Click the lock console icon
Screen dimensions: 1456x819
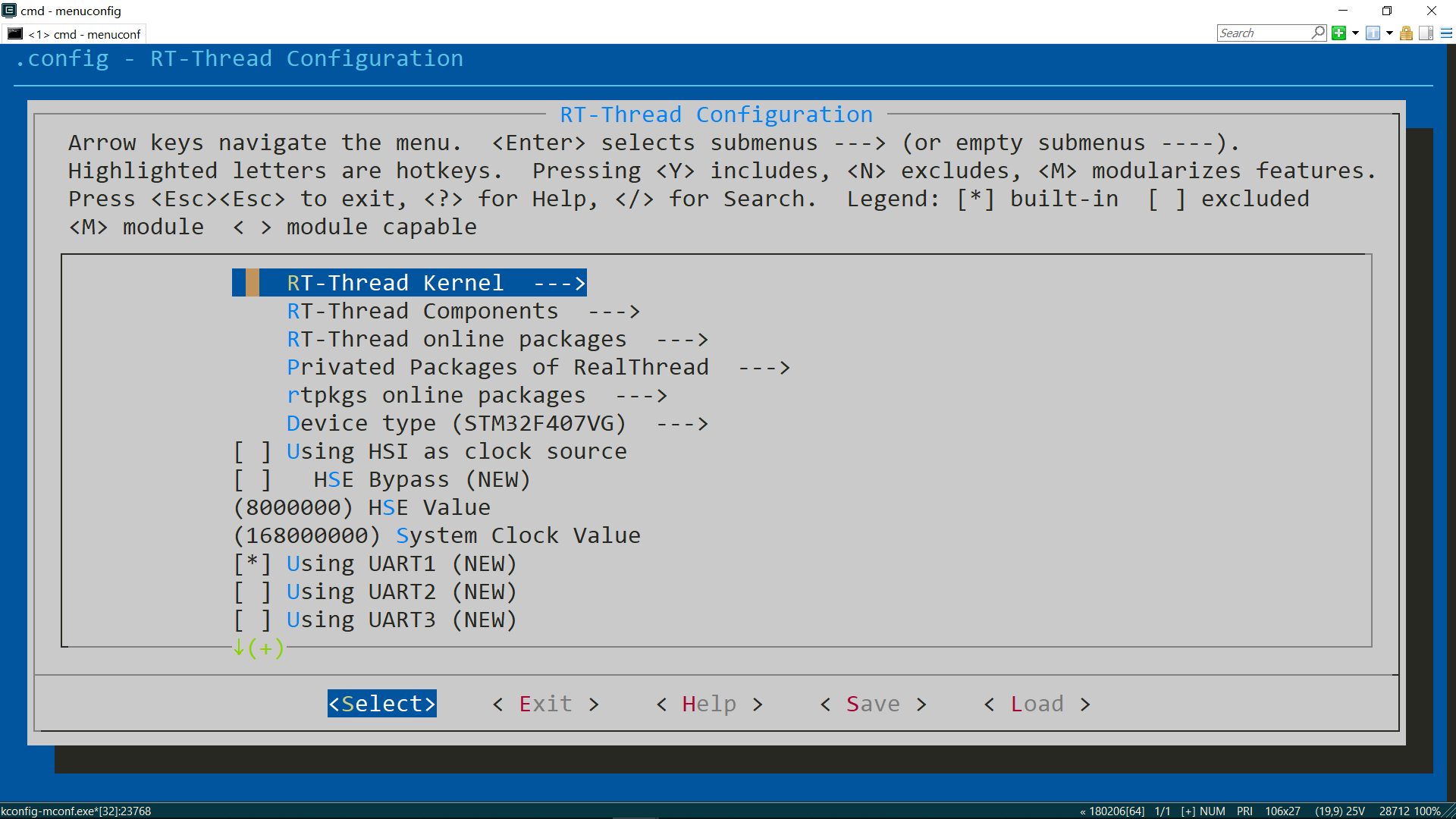pyautogui.click(x=1406, y=33)
